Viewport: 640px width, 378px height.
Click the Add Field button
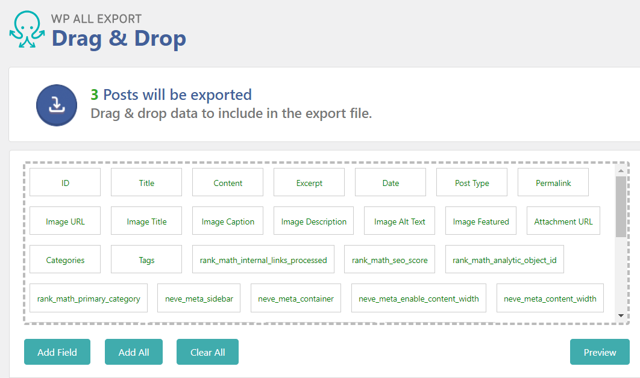(x=57, y=352)
